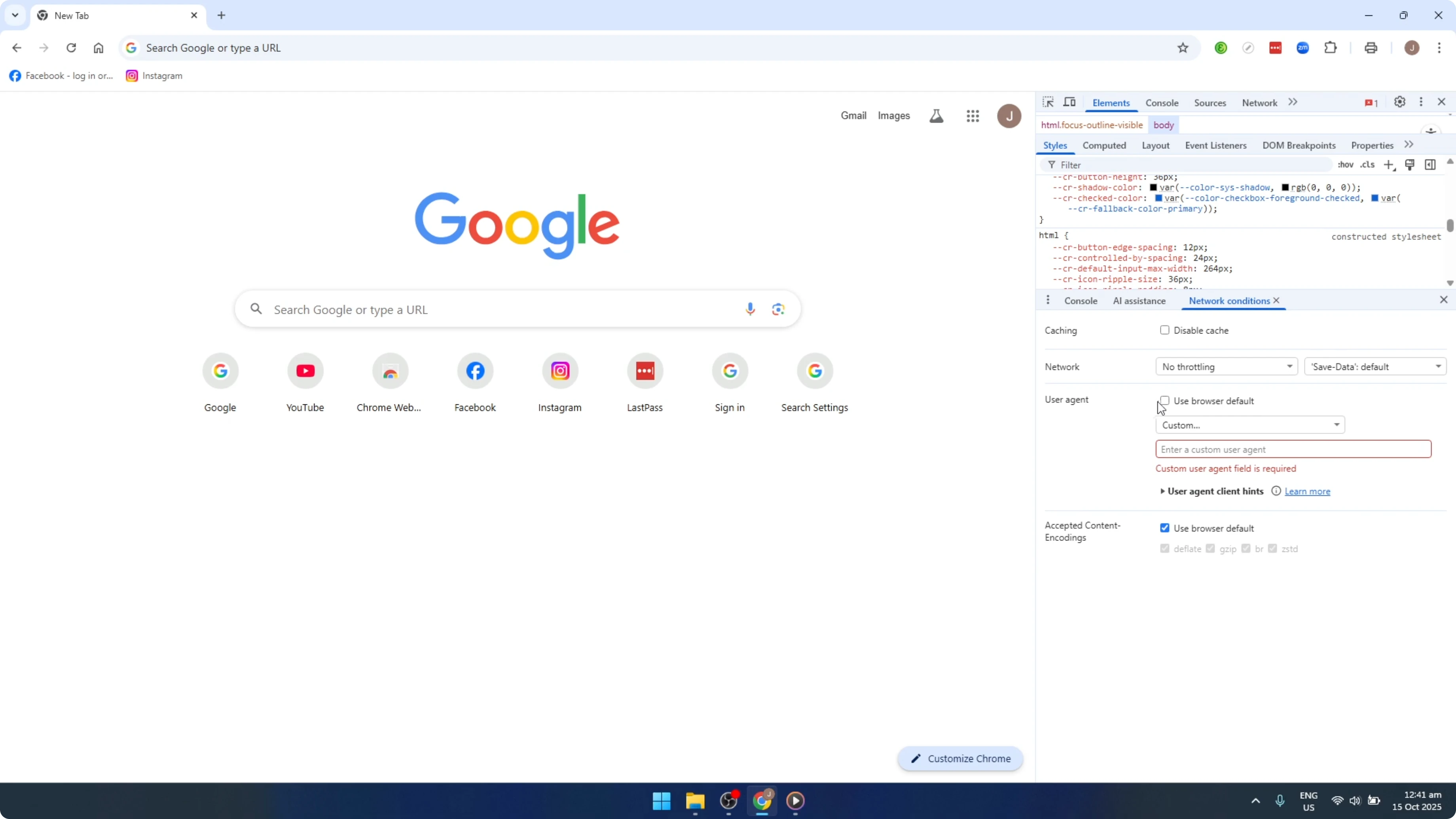Click the Learn more link
Viewport: 1456px width, 819px height.
click(1308, 491)
